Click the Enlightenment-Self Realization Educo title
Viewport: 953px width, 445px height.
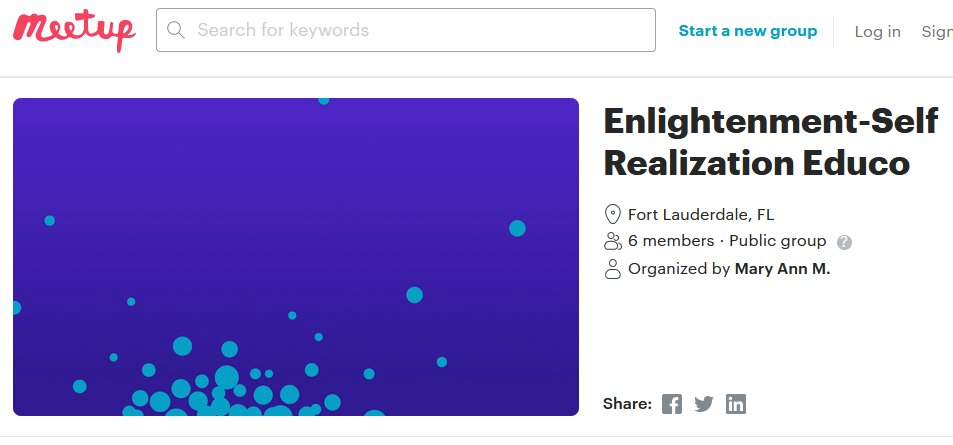click(x=770, y=141)
